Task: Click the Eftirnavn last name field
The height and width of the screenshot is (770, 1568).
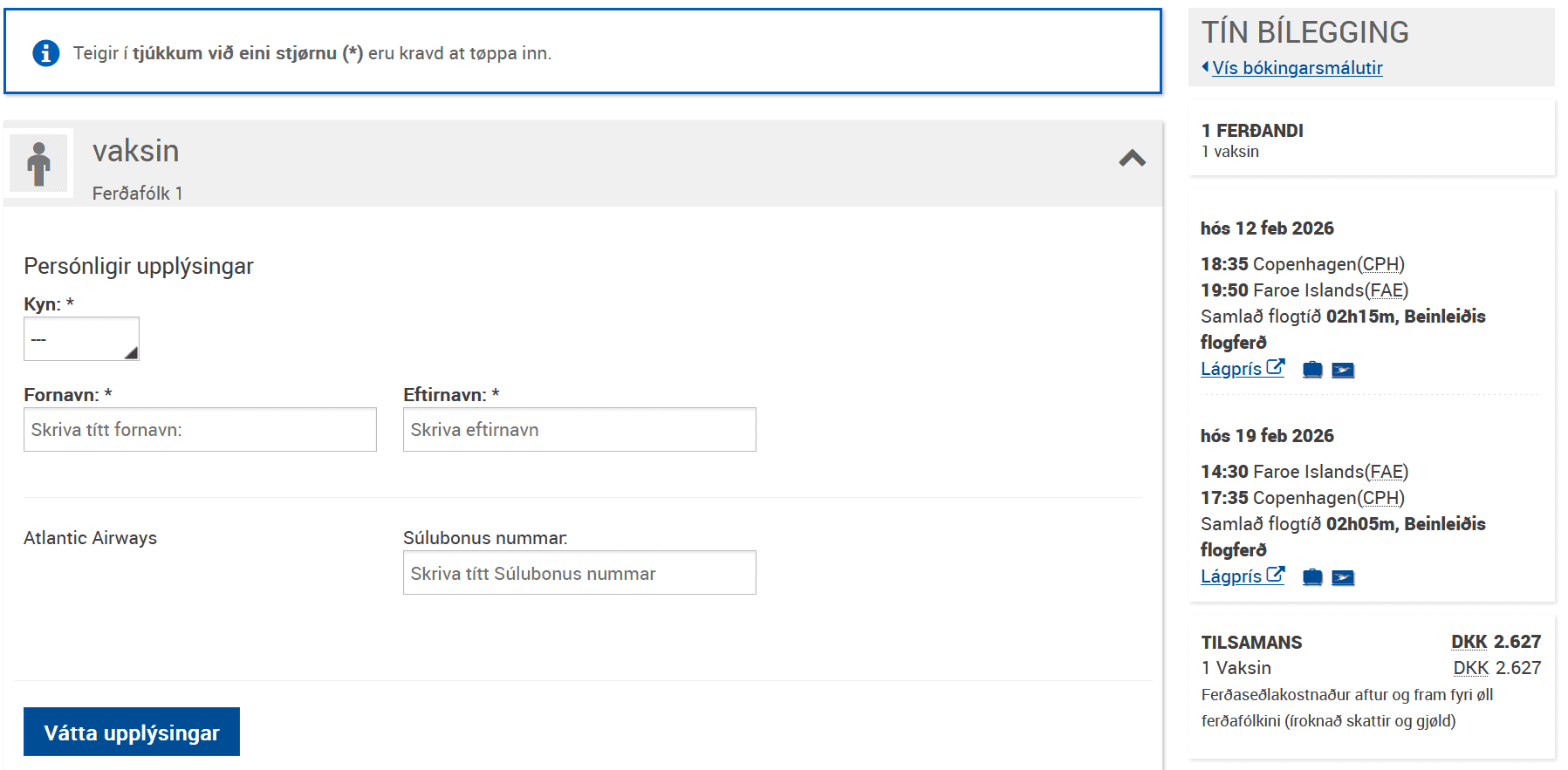Action: coord(579,430)
